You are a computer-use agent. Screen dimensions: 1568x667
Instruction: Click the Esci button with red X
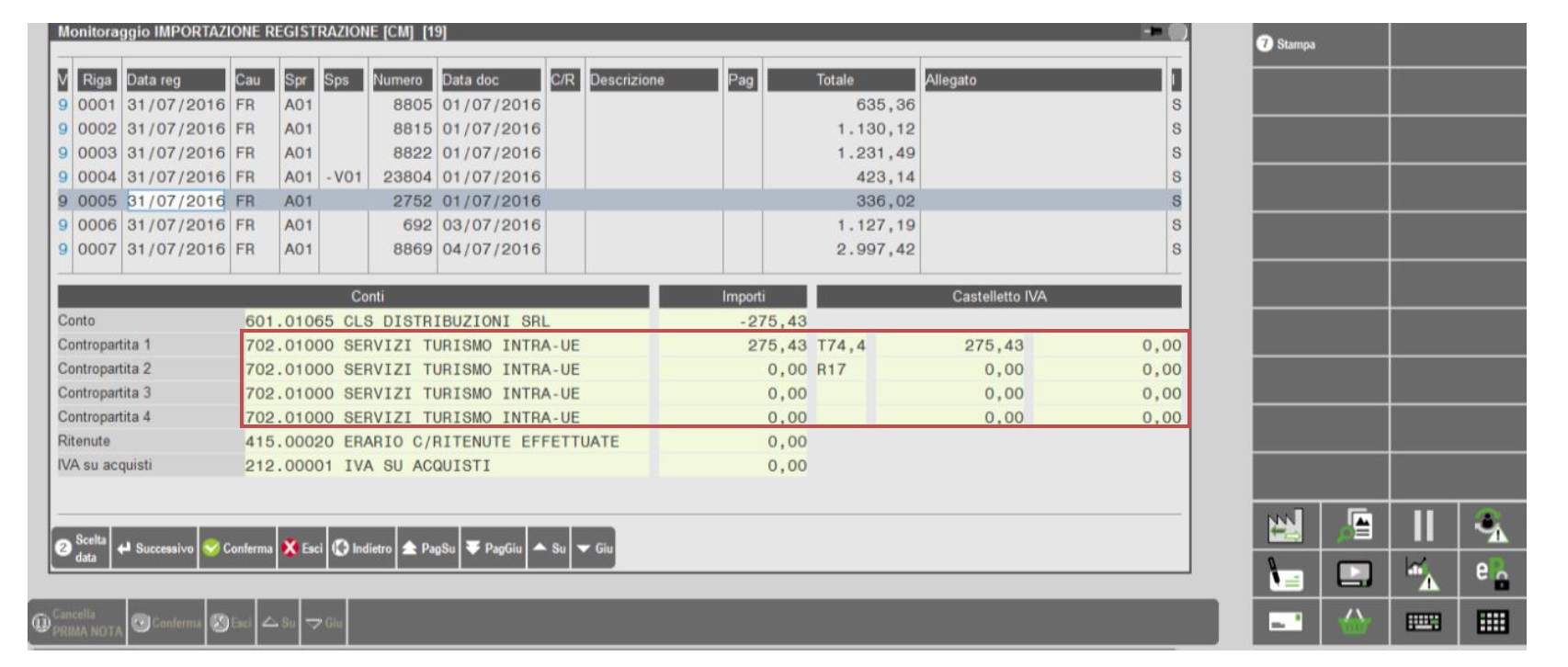click(302, 548)
